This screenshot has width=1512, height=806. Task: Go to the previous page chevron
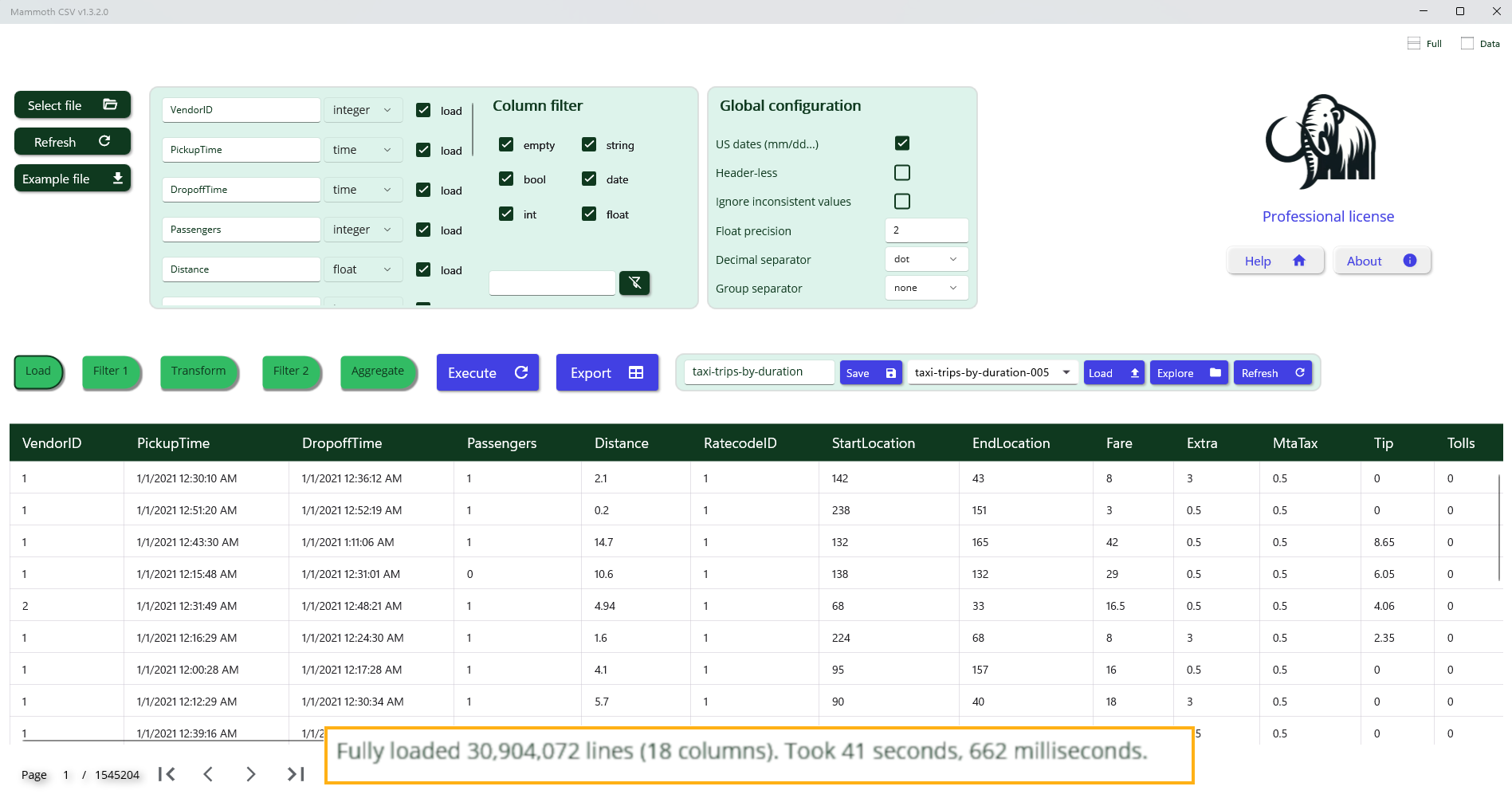(x=208, y=774)
